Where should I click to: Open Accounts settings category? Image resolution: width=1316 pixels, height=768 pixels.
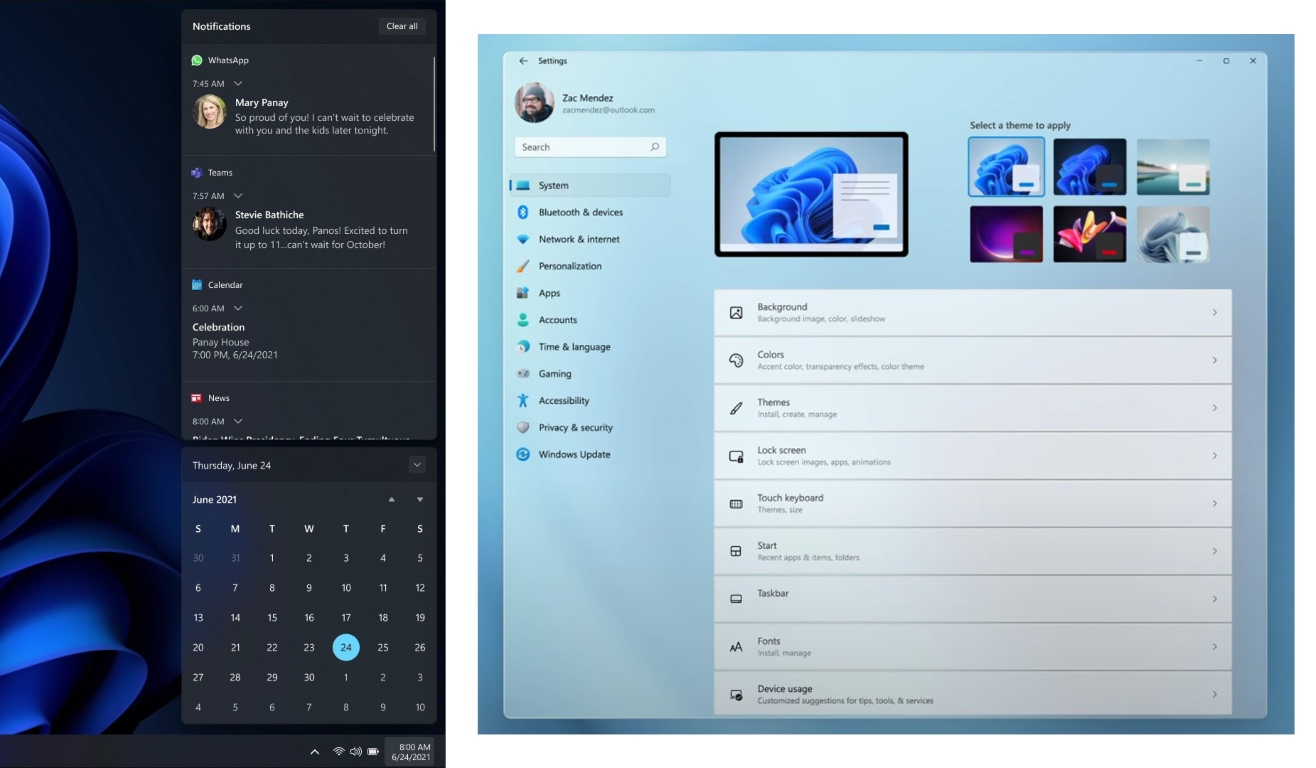(x=590, y=320)
